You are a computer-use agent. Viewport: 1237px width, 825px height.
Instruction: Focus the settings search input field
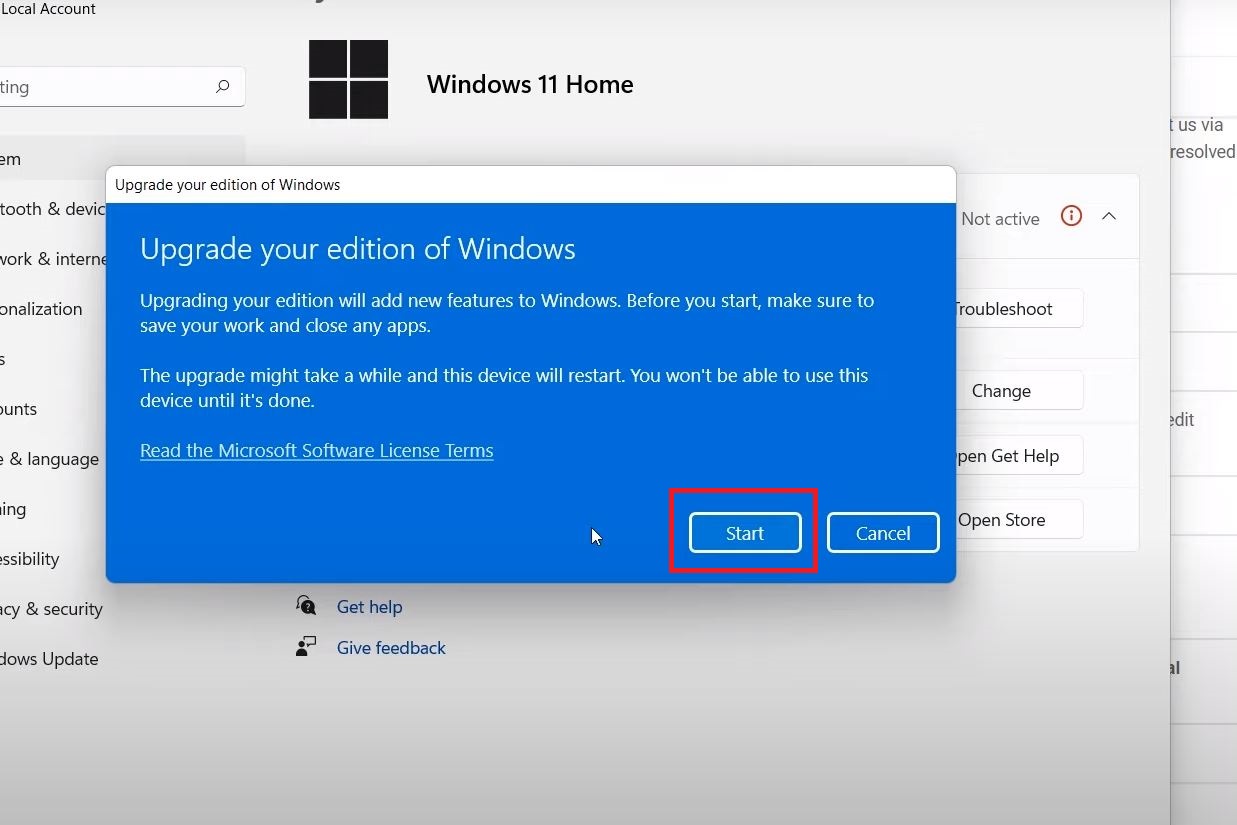[100, 87]
